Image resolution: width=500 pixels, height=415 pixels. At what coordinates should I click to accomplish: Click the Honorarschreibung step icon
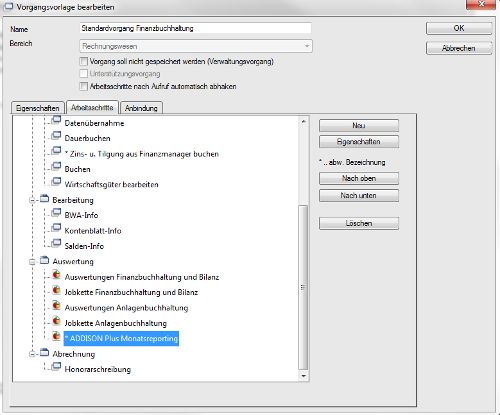(56, 367)
